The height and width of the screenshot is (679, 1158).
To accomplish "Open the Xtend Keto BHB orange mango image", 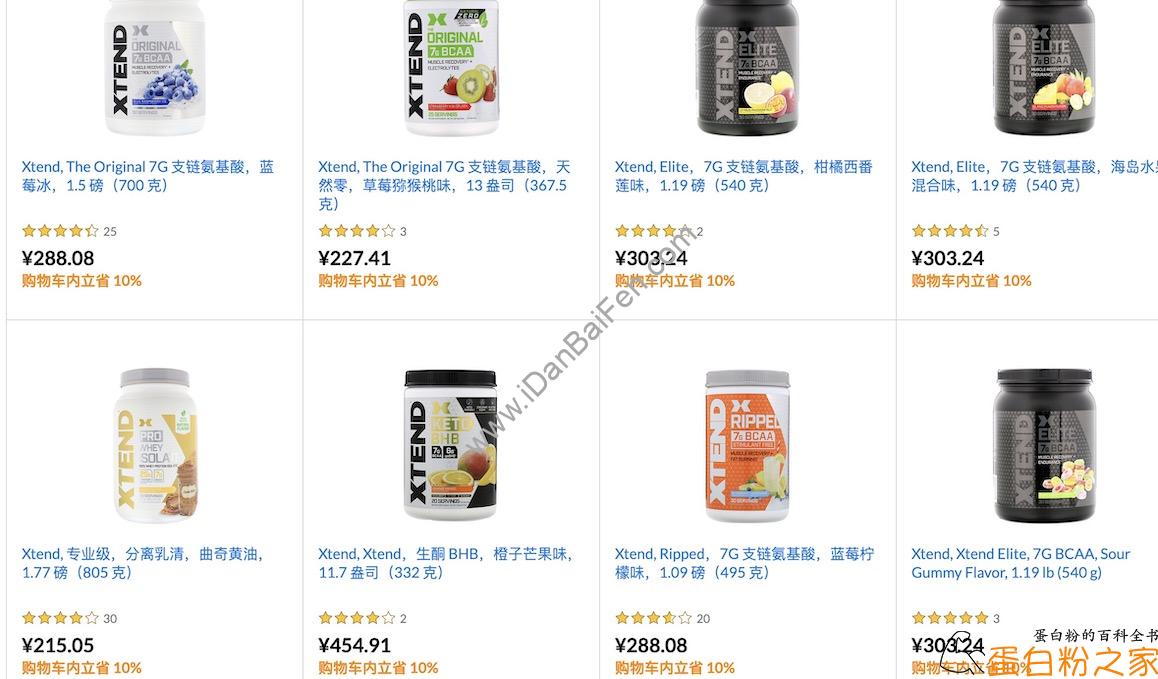I will click(x=450, y=446).
